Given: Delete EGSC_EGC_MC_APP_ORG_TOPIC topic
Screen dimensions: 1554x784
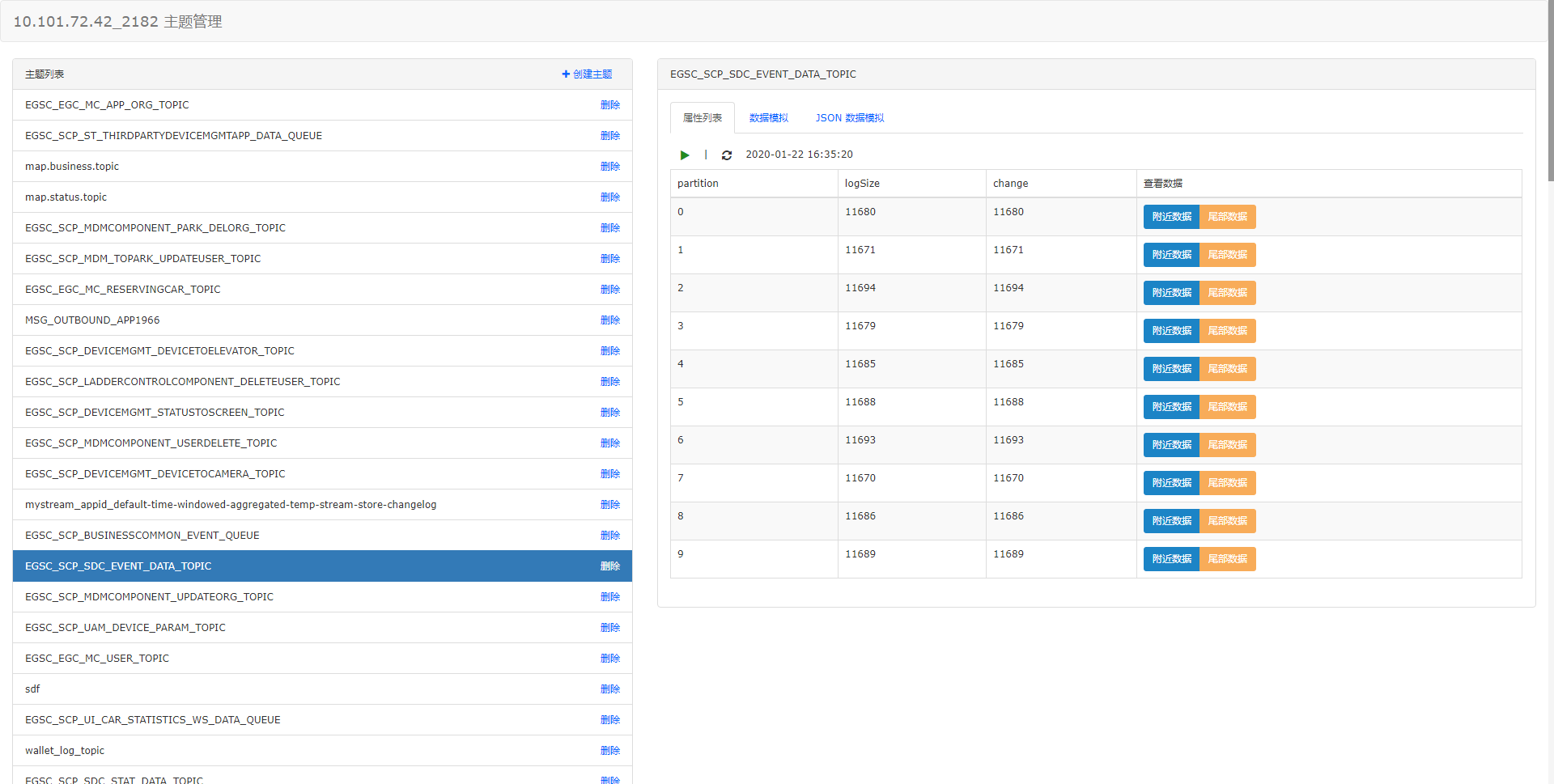Looking at the screenshot, I should (610, 105).
